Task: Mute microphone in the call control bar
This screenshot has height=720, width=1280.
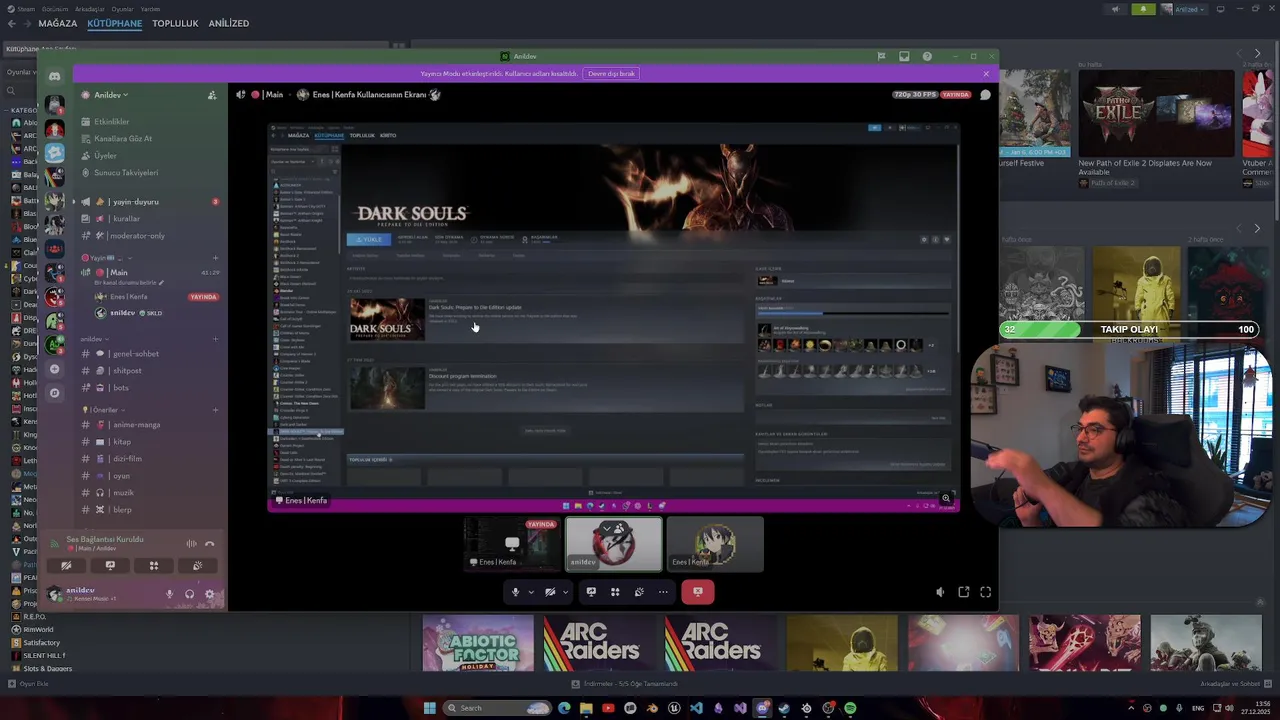Action: 516,592
